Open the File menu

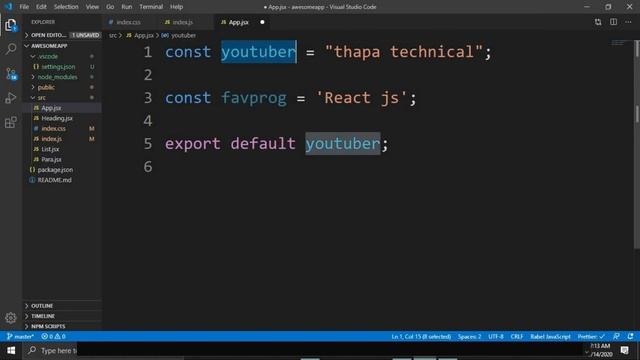point(24,7)
